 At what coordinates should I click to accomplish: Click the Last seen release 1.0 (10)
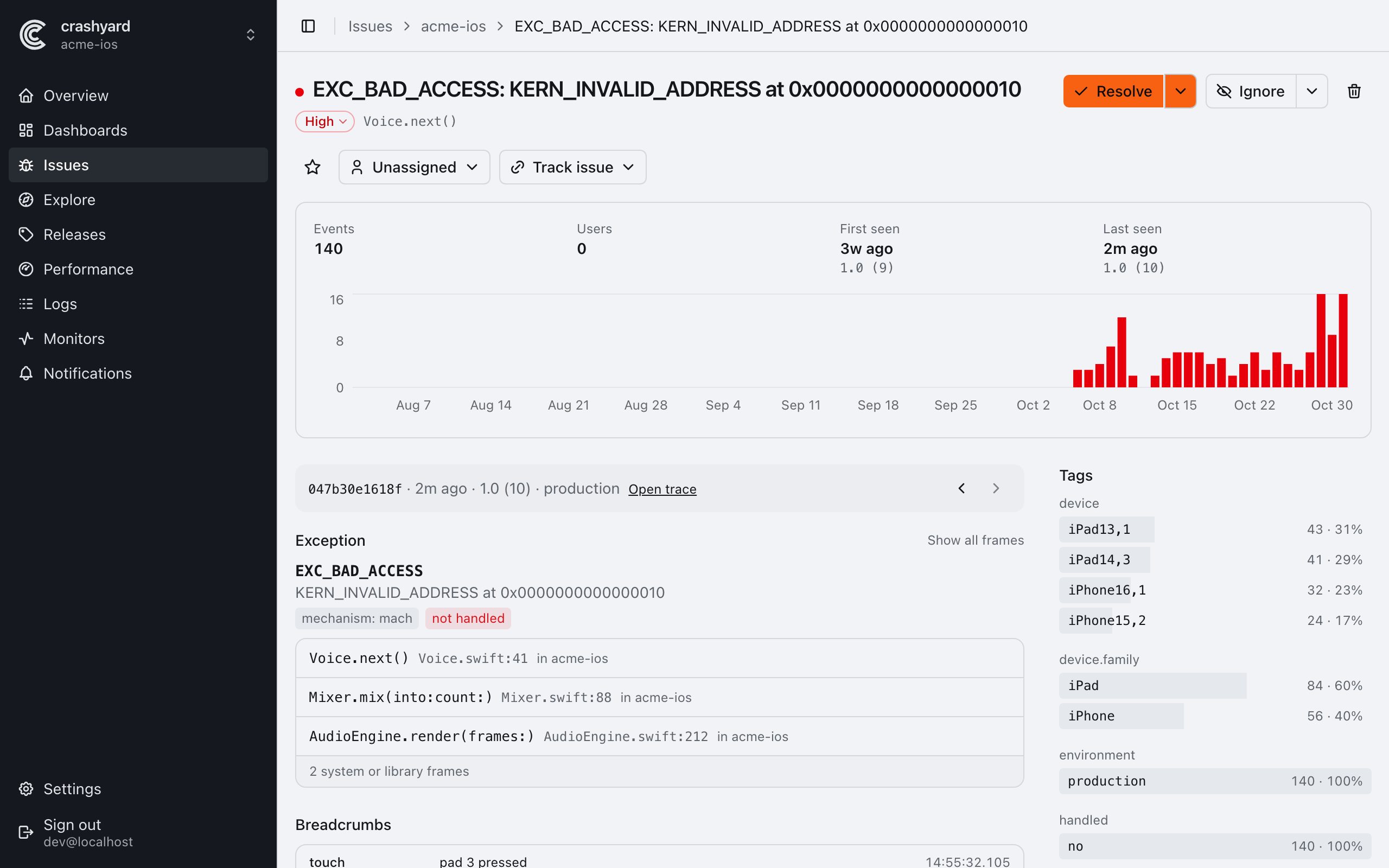tap(1133, 267)
